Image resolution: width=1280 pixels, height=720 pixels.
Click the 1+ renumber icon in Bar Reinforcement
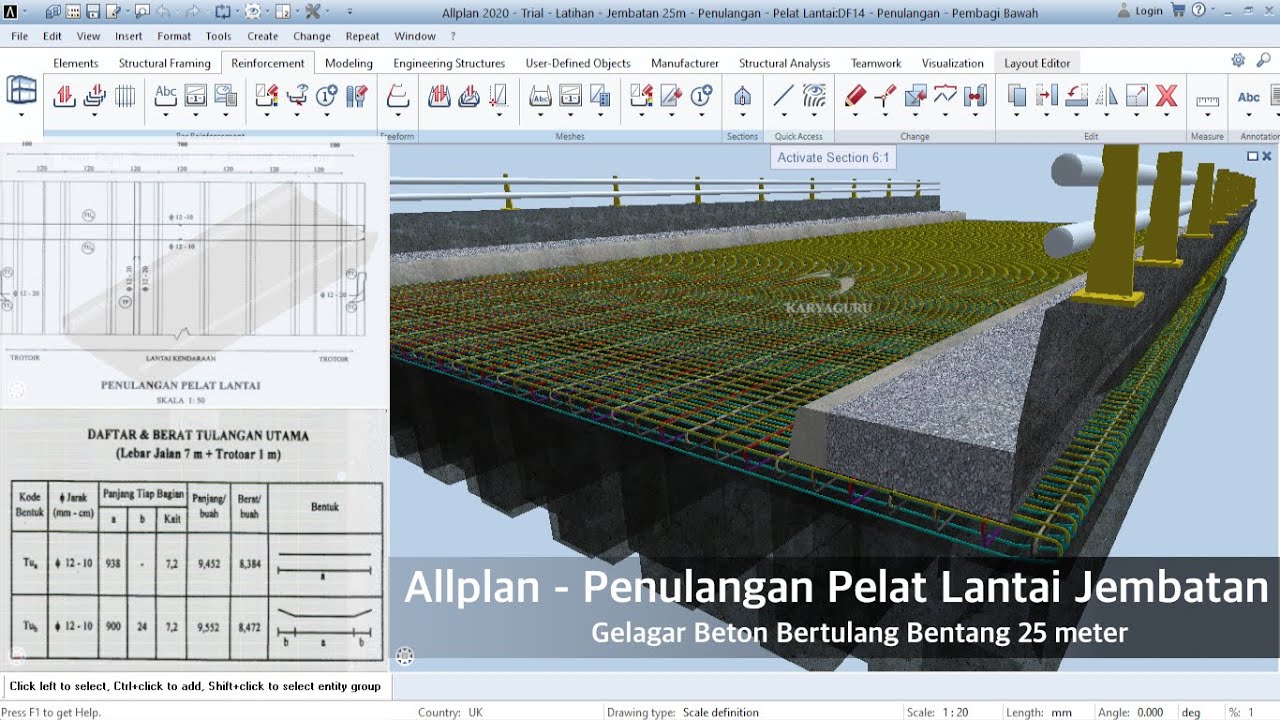tap(327, 96)
